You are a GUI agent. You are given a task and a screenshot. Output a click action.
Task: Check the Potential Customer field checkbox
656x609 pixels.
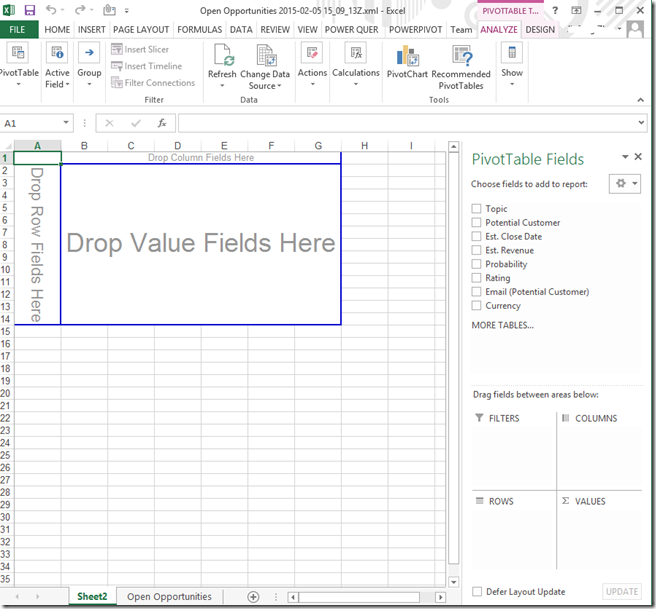coord(476,222)
